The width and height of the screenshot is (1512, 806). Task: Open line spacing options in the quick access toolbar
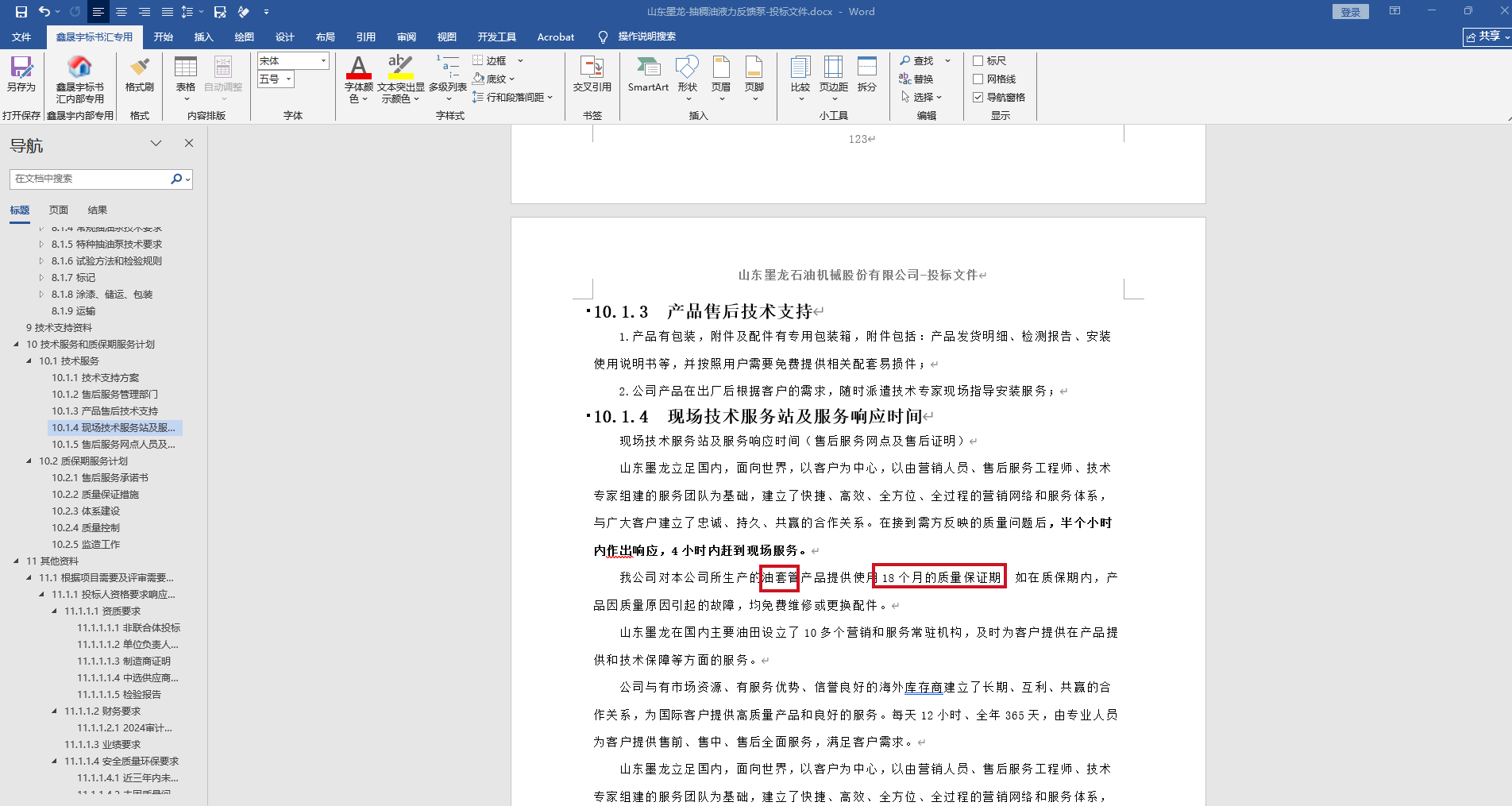point(187,12)
